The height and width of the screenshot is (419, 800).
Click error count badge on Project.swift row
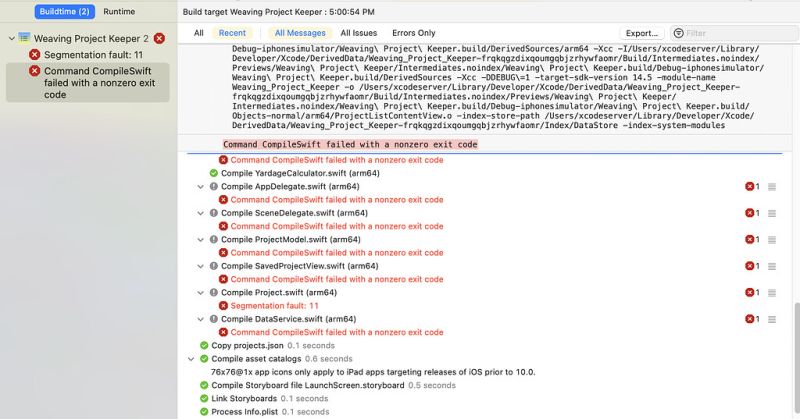click(752, 293)
